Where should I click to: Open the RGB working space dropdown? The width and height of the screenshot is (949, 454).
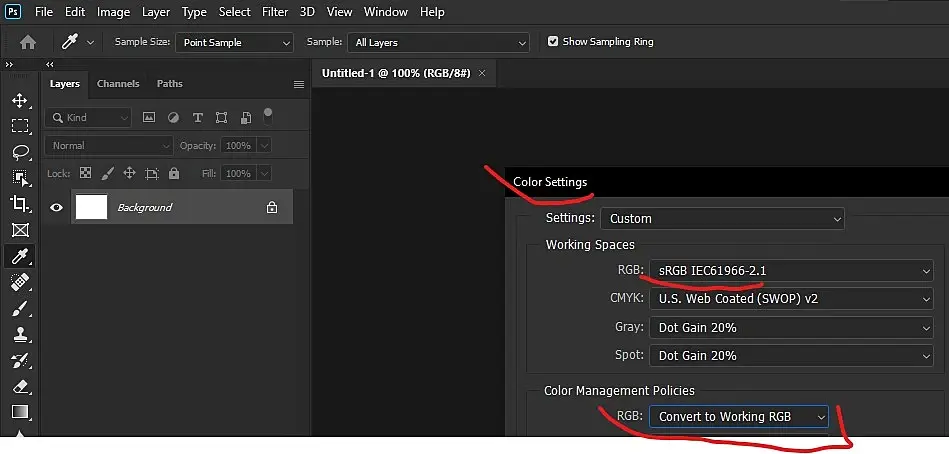tap(791, 270)
